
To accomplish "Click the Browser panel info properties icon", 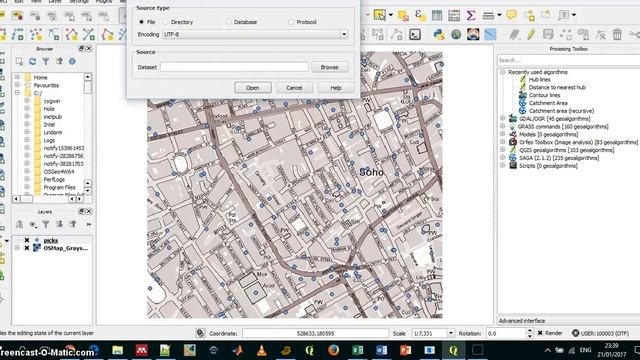I will (x=72, y=61).
